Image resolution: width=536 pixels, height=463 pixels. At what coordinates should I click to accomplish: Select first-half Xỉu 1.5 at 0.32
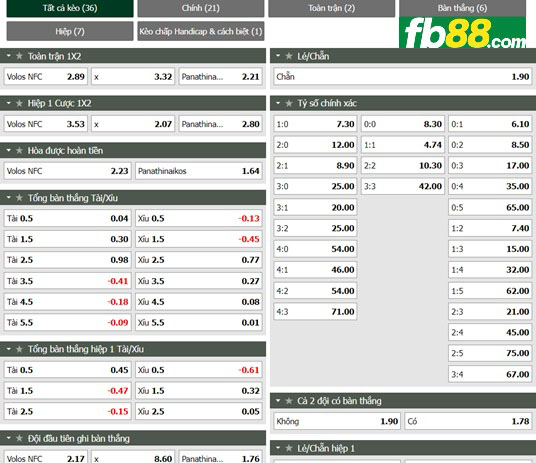(x=199, y=391)
